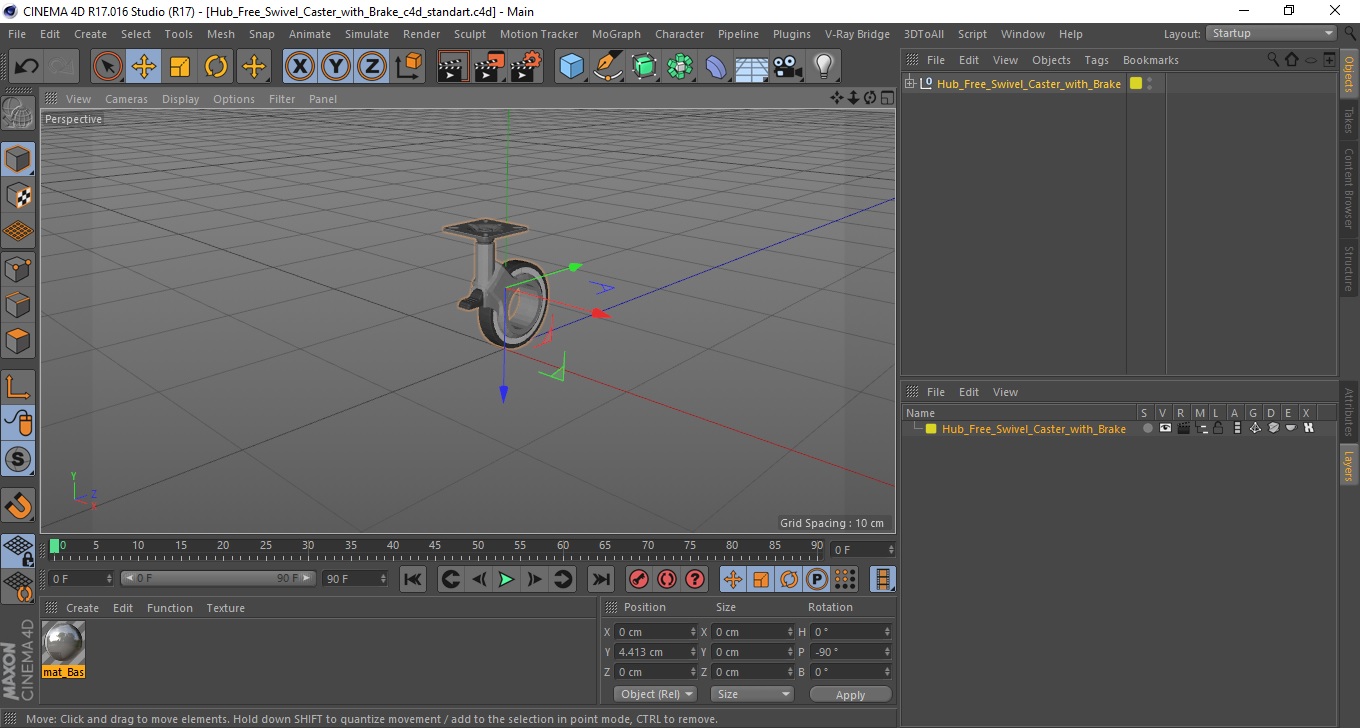Open the Objects manager Tags menu
Image resolution: width=1360 pixels, height=728 pixels.
coord(1096,60)
